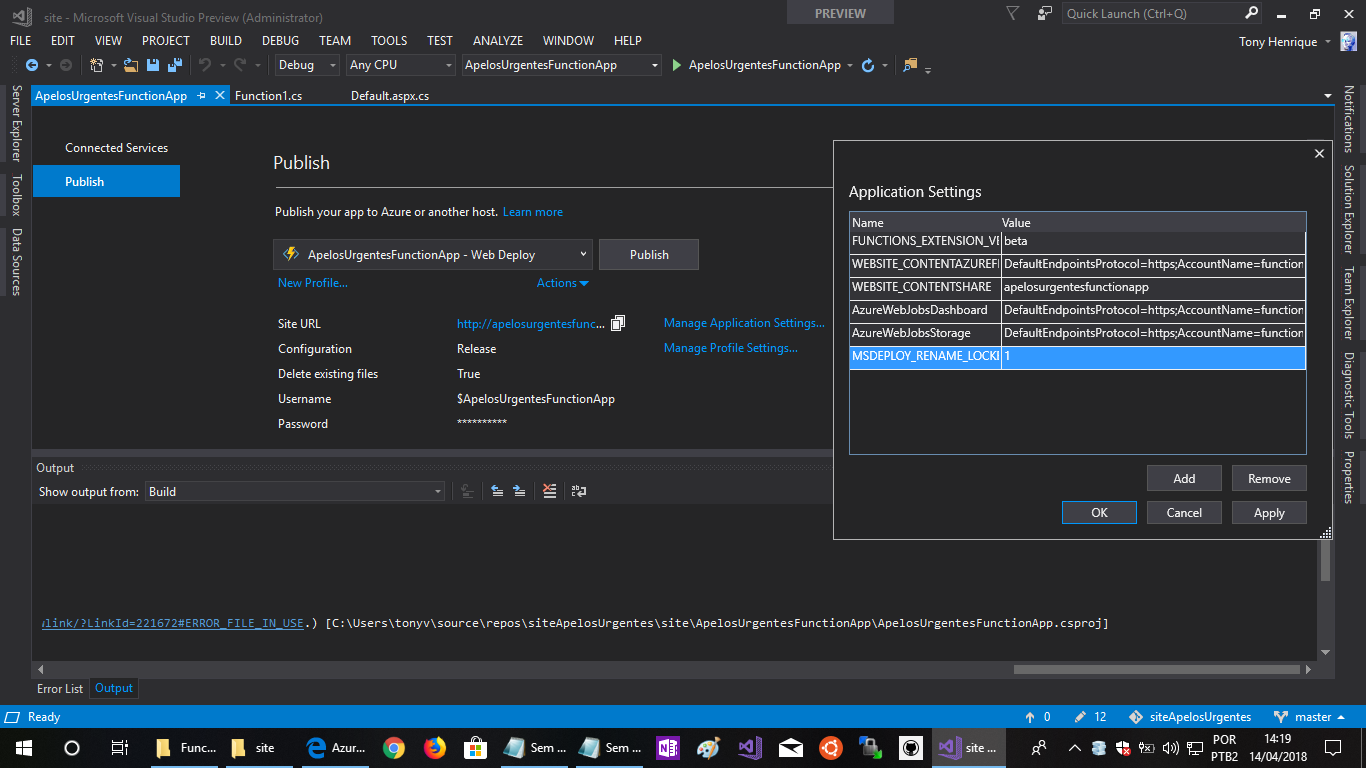Open Google Chrome from the taskbar
The height and width of the screenshot is (768, 1366).
pos(393,747)
